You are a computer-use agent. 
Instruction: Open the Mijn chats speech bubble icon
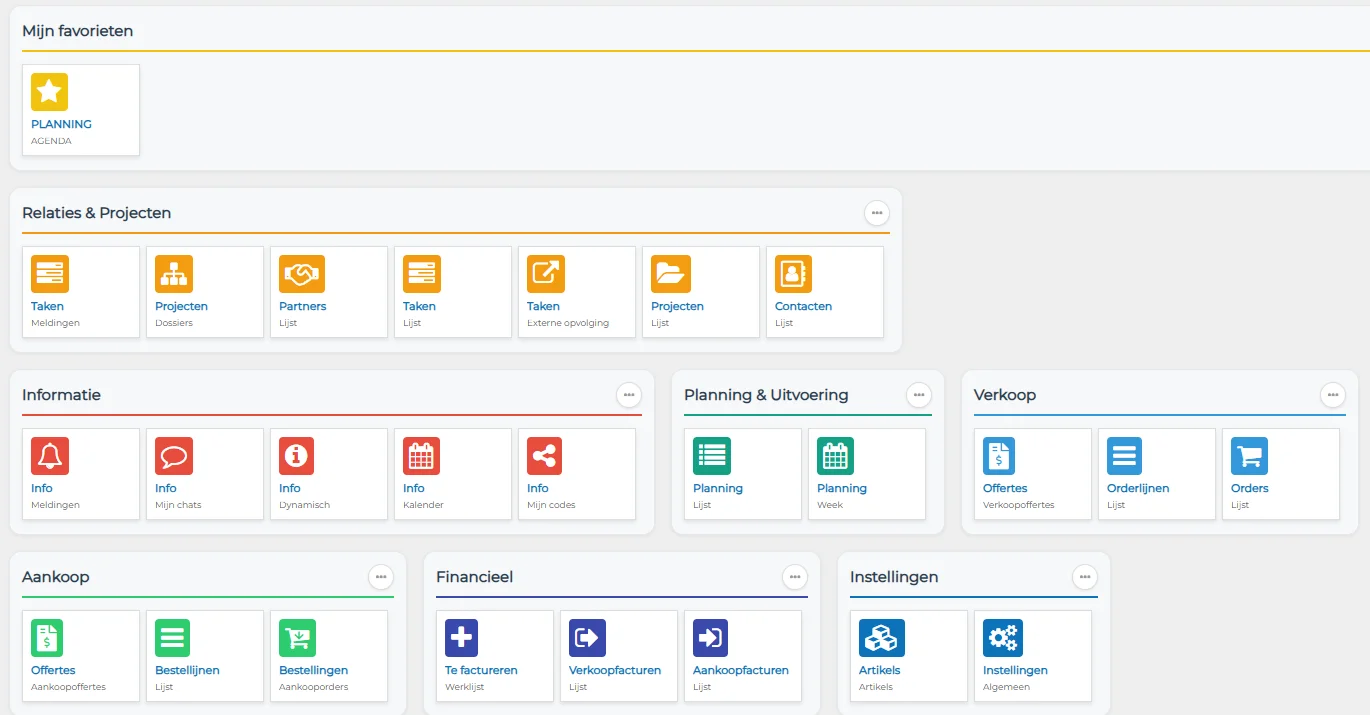click(174, 456)
